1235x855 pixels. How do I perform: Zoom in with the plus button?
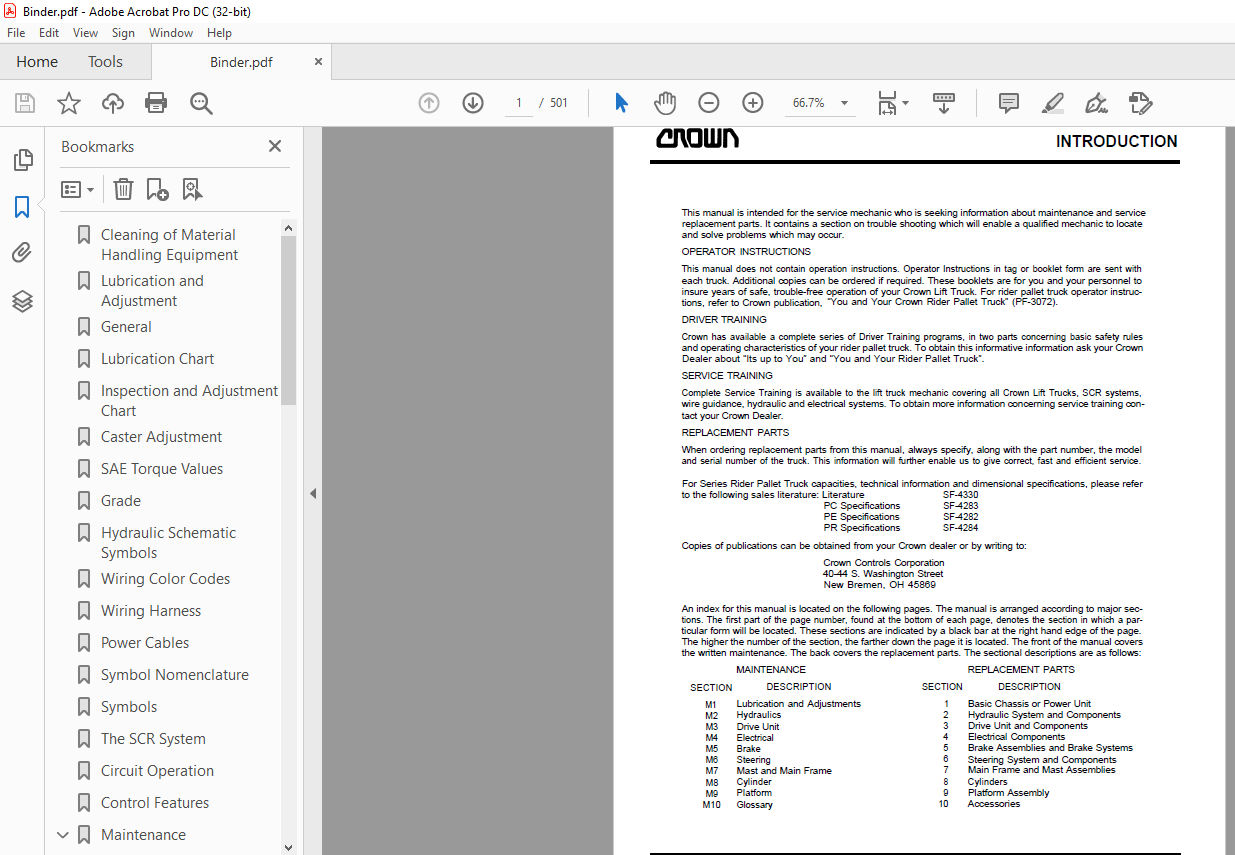(x=753, y=103)
